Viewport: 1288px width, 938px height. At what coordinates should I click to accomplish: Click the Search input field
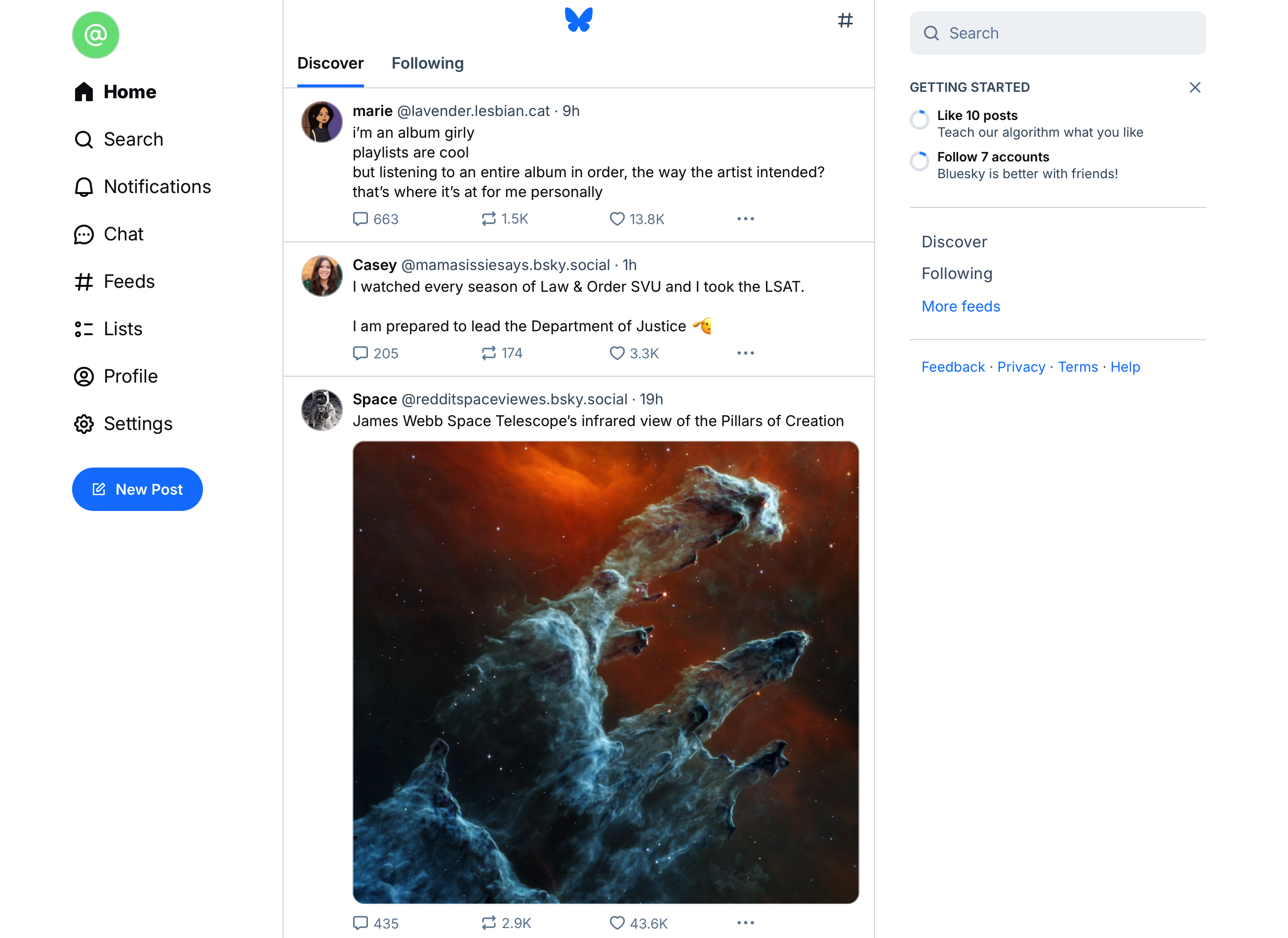point(1057,33)
